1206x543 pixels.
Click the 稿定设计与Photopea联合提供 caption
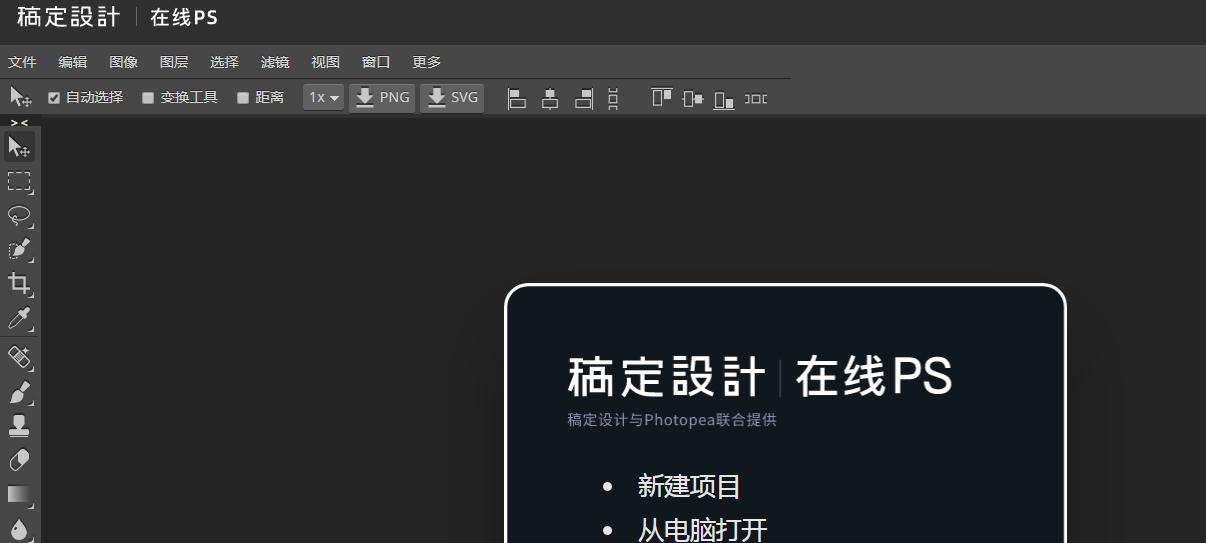pos(672,420)
